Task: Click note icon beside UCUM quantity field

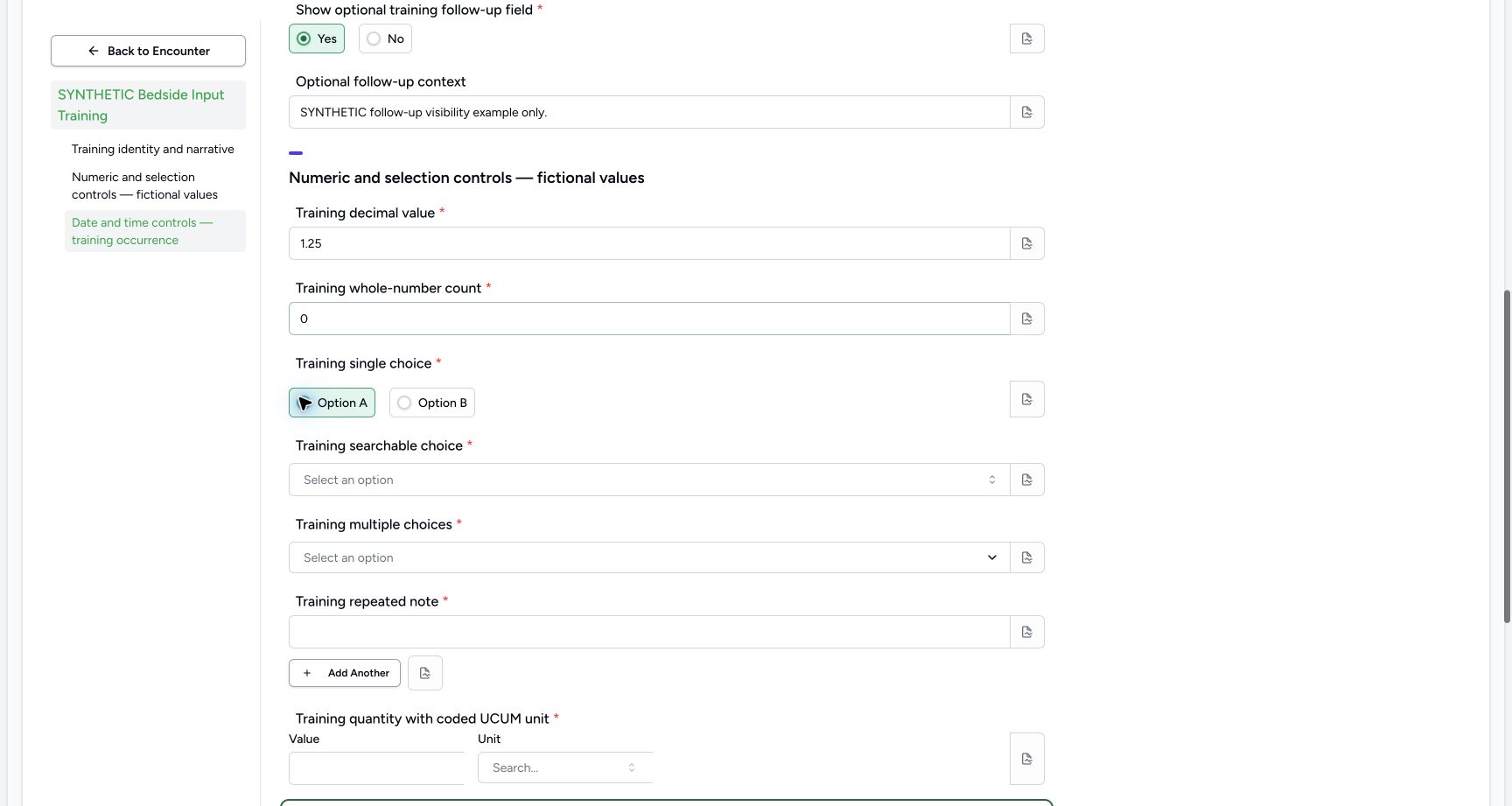Action: click(1026, 759)
